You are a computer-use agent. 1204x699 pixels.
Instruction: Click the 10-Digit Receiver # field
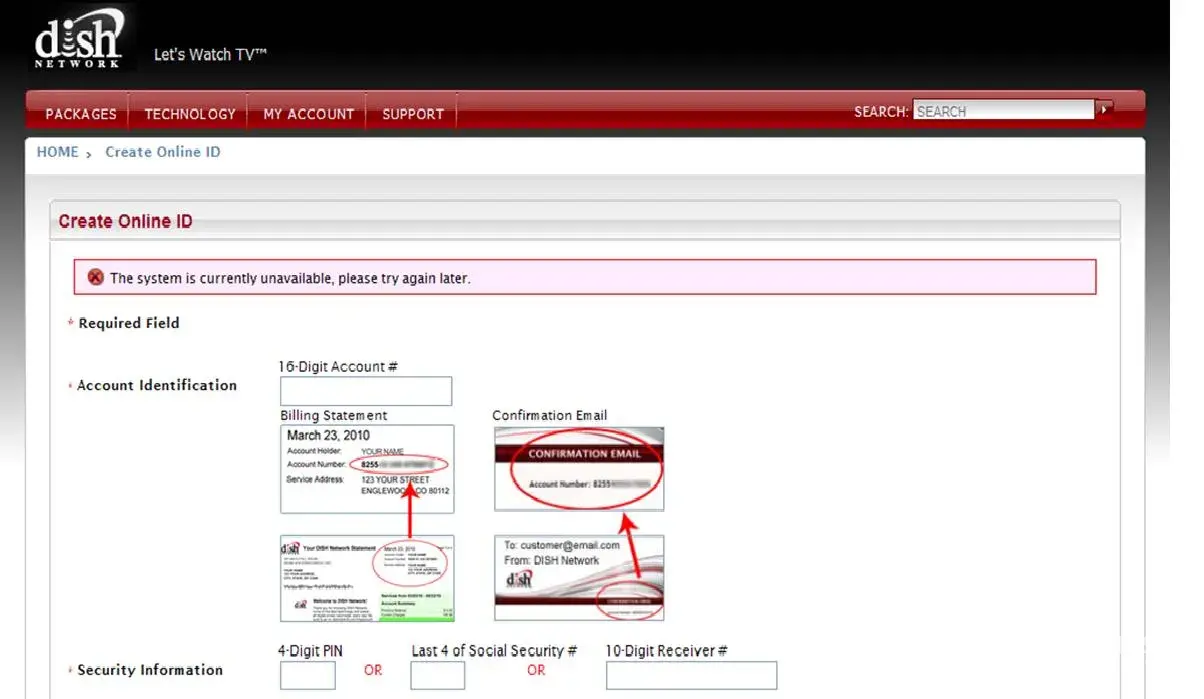click(x=691, y=675)
